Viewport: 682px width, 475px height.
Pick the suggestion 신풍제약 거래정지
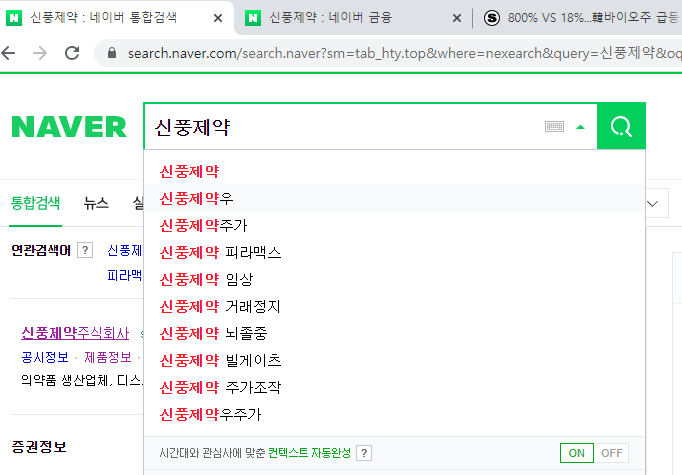394,307
